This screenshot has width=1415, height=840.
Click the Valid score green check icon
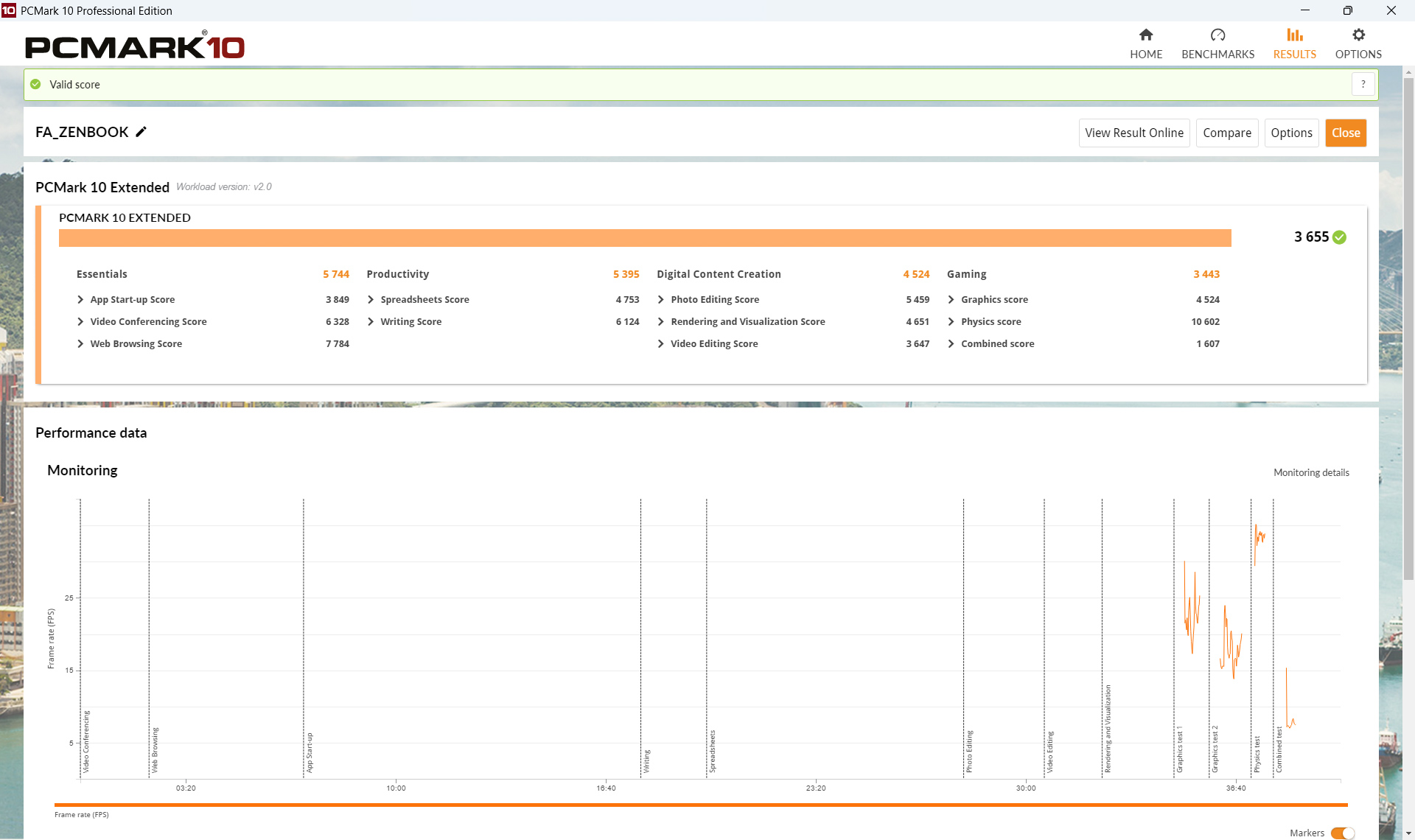(x=35, y=85)
